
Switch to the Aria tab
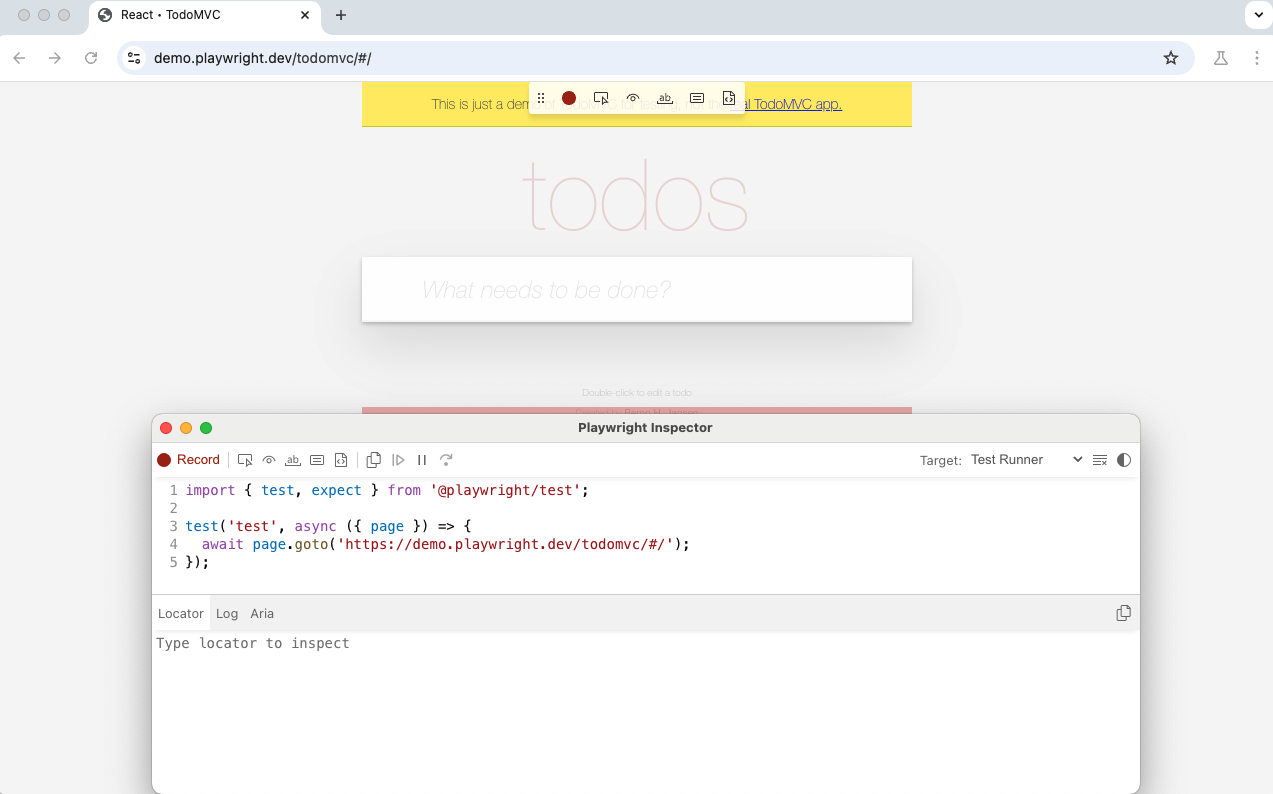coord(262,613)
